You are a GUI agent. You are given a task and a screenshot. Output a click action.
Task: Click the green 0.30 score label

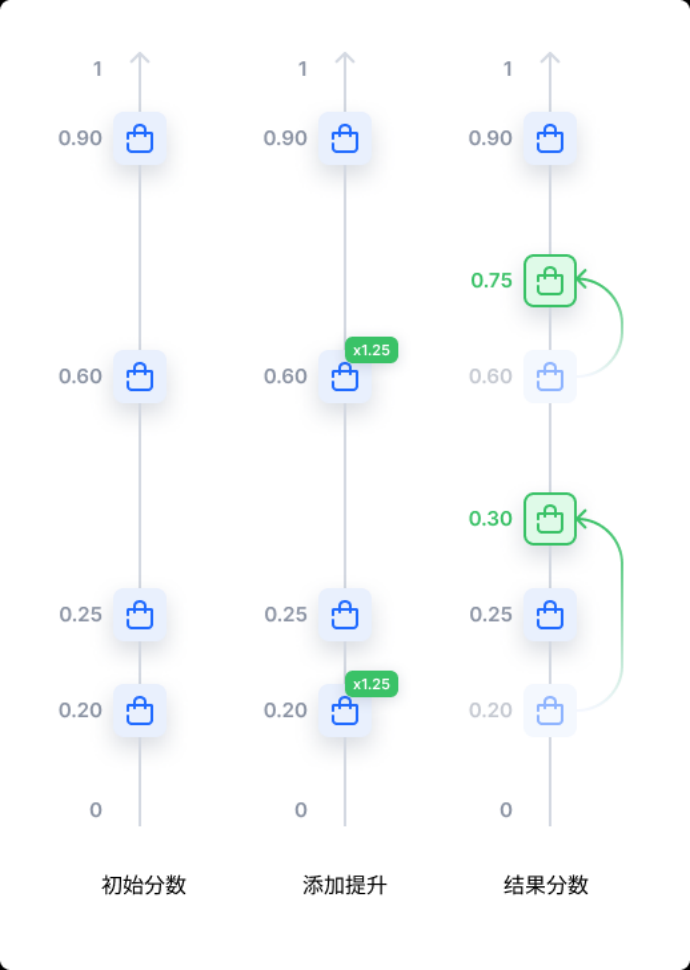491,518
